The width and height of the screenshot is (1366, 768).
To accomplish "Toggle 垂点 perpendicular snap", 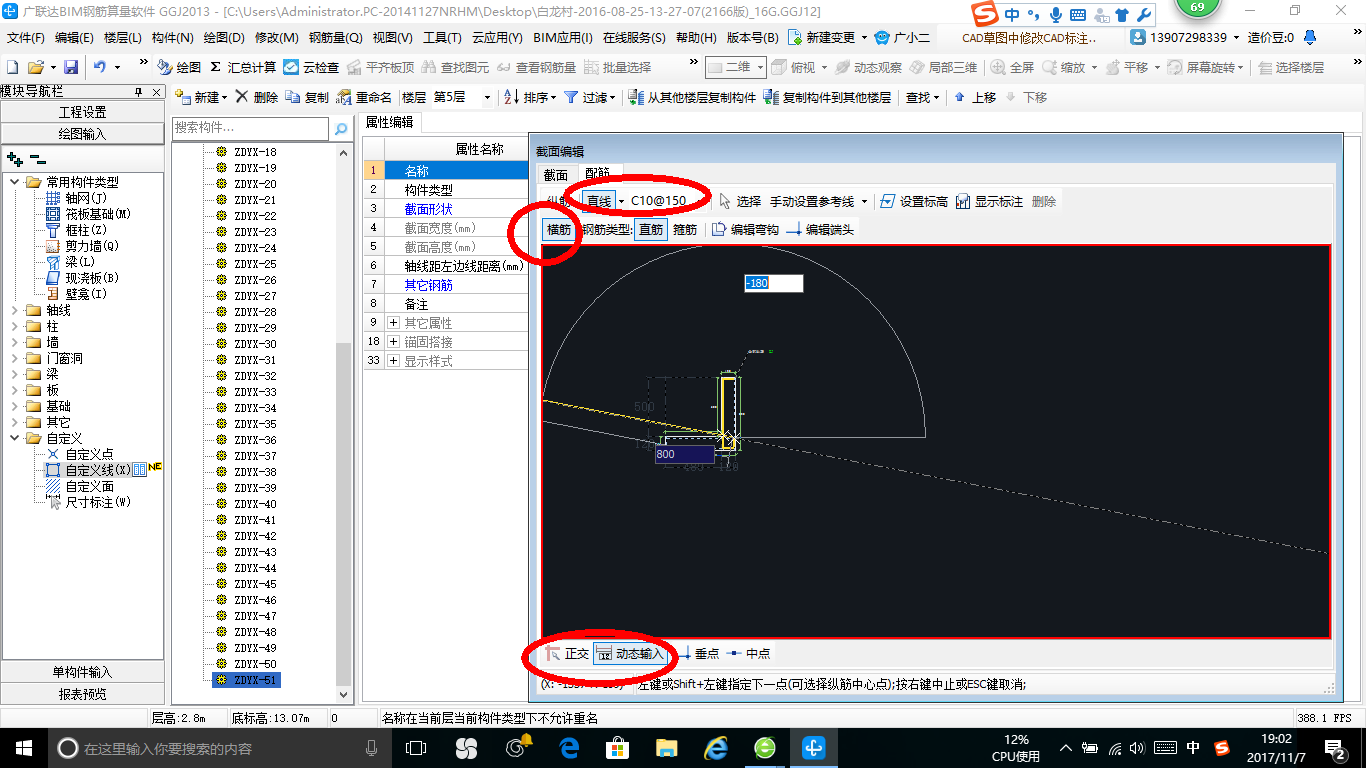I will (699, 653).
